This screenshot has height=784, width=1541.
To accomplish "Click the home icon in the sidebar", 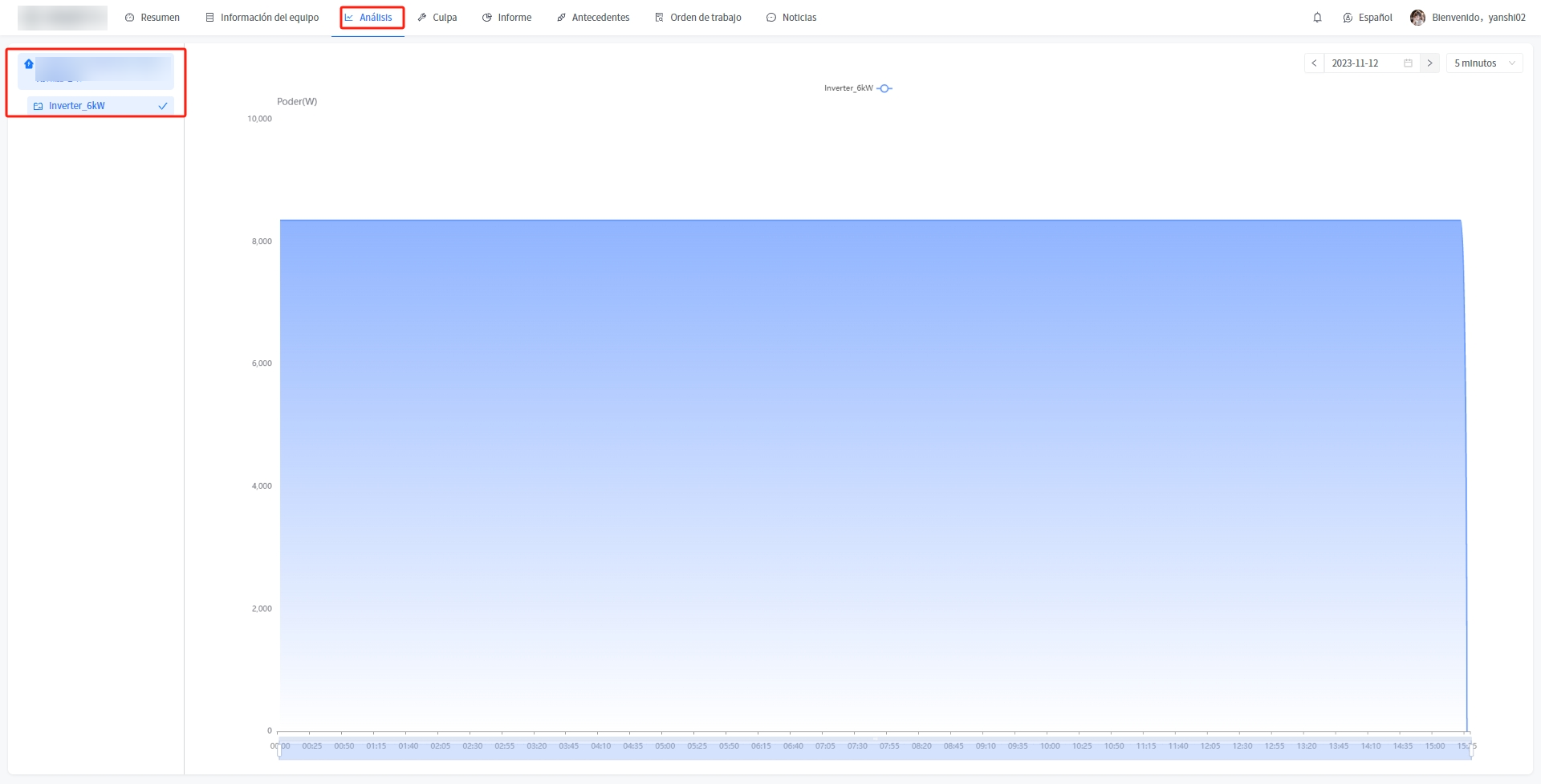I will pos(29,64).
